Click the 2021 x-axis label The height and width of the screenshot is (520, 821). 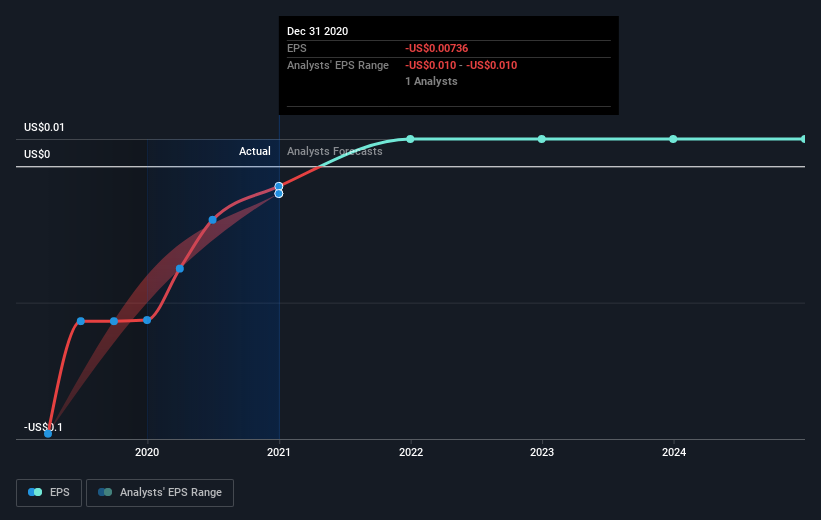click(x=279, y=452)
